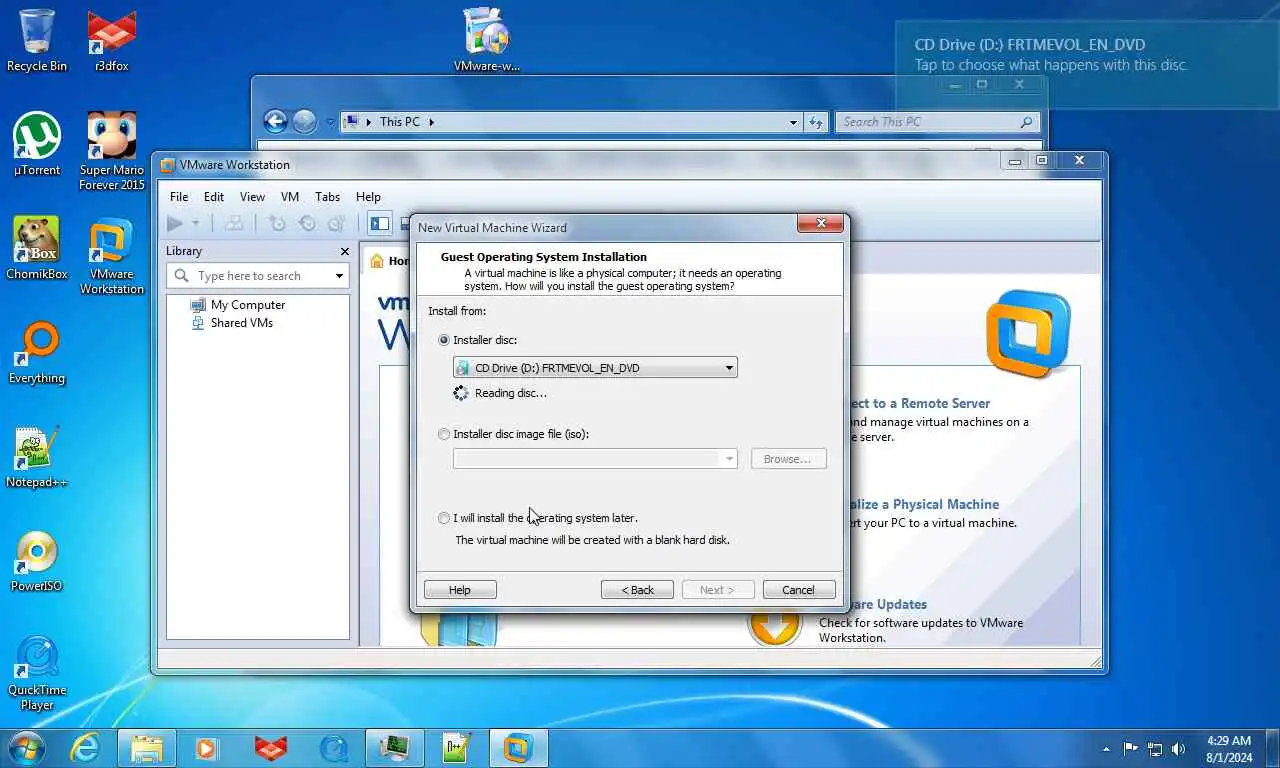
Task: Select My Computer in the Library tree
Action: pyautogui.click(x=247, y=305)
